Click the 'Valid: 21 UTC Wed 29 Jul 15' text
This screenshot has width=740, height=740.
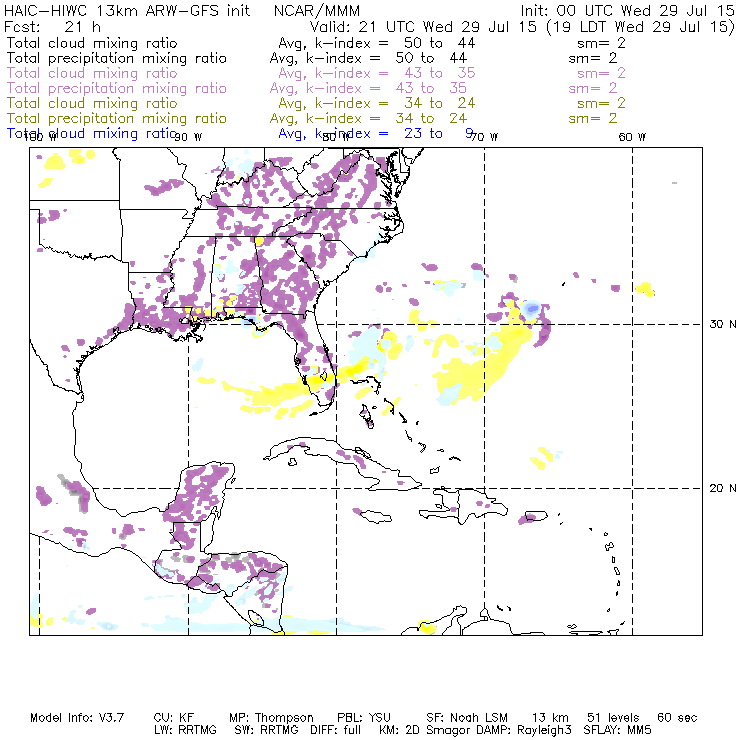[x=423, y=26]
